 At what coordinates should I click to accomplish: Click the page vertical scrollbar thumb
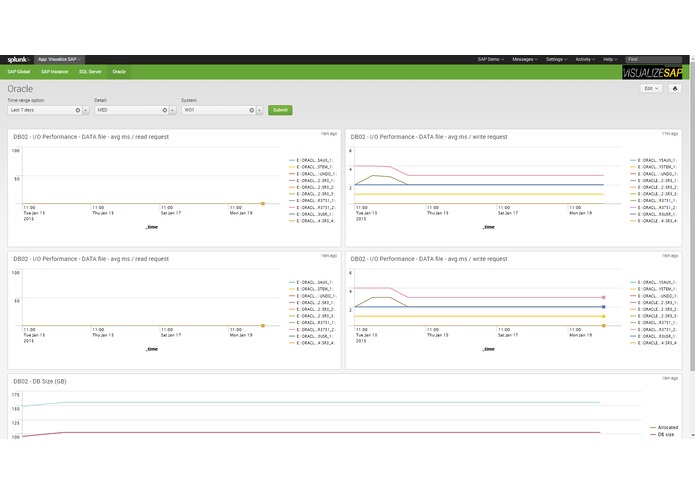point(692,214)
